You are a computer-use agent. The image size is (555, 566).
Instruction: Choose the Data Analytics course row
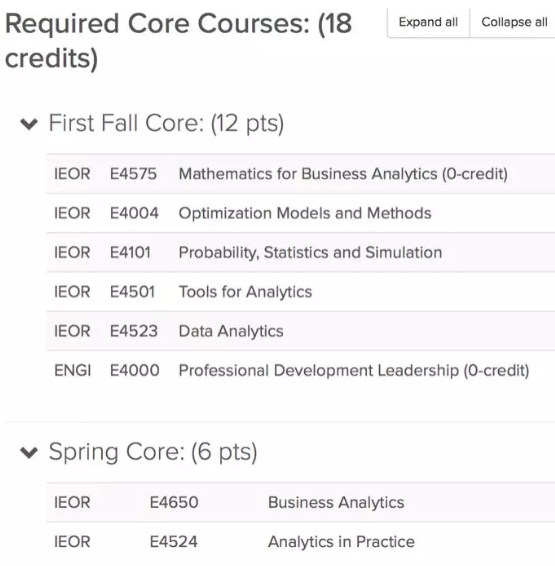(x=301, y=331)
